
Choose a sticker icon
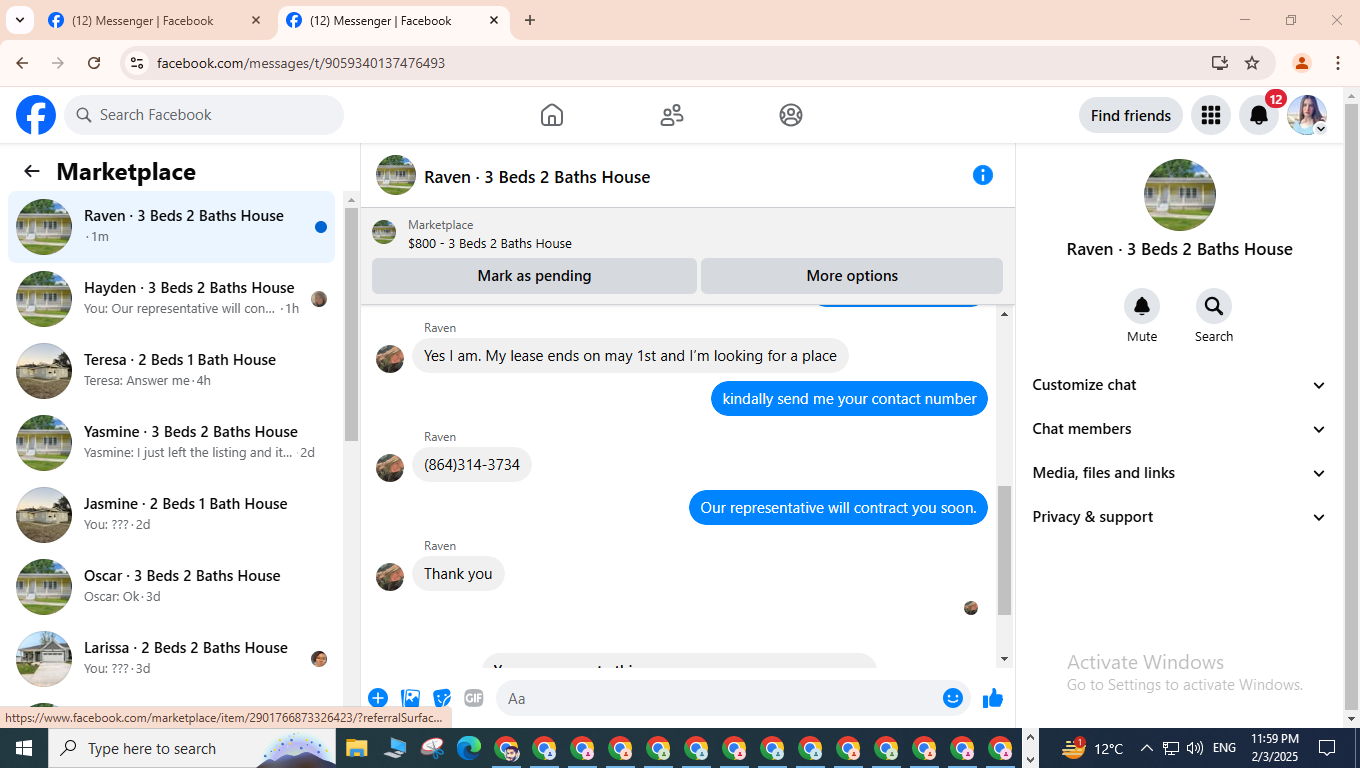tap(442, 698)
